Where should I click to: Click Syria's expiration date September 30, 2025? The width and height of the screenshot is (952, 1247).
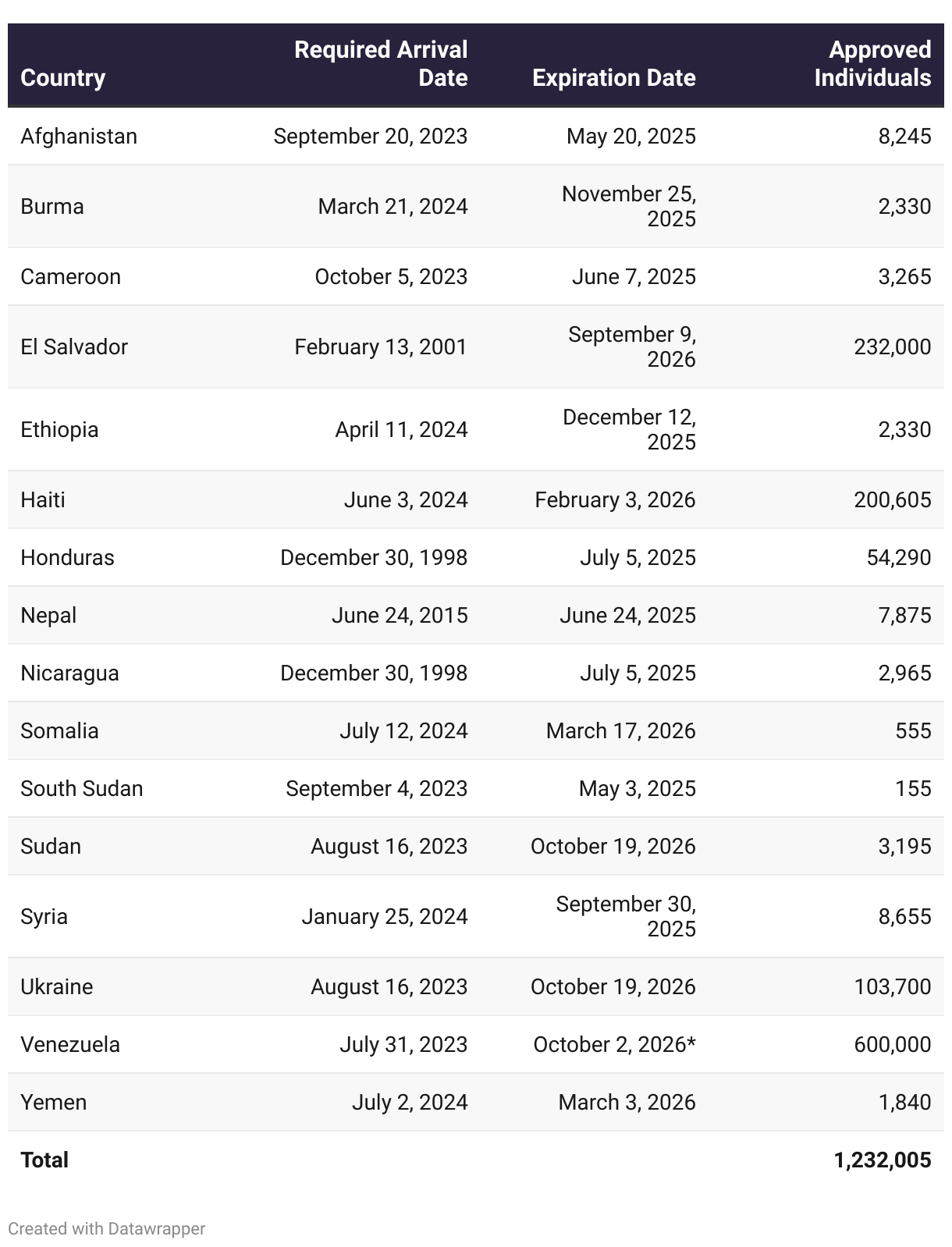point(626,916)
